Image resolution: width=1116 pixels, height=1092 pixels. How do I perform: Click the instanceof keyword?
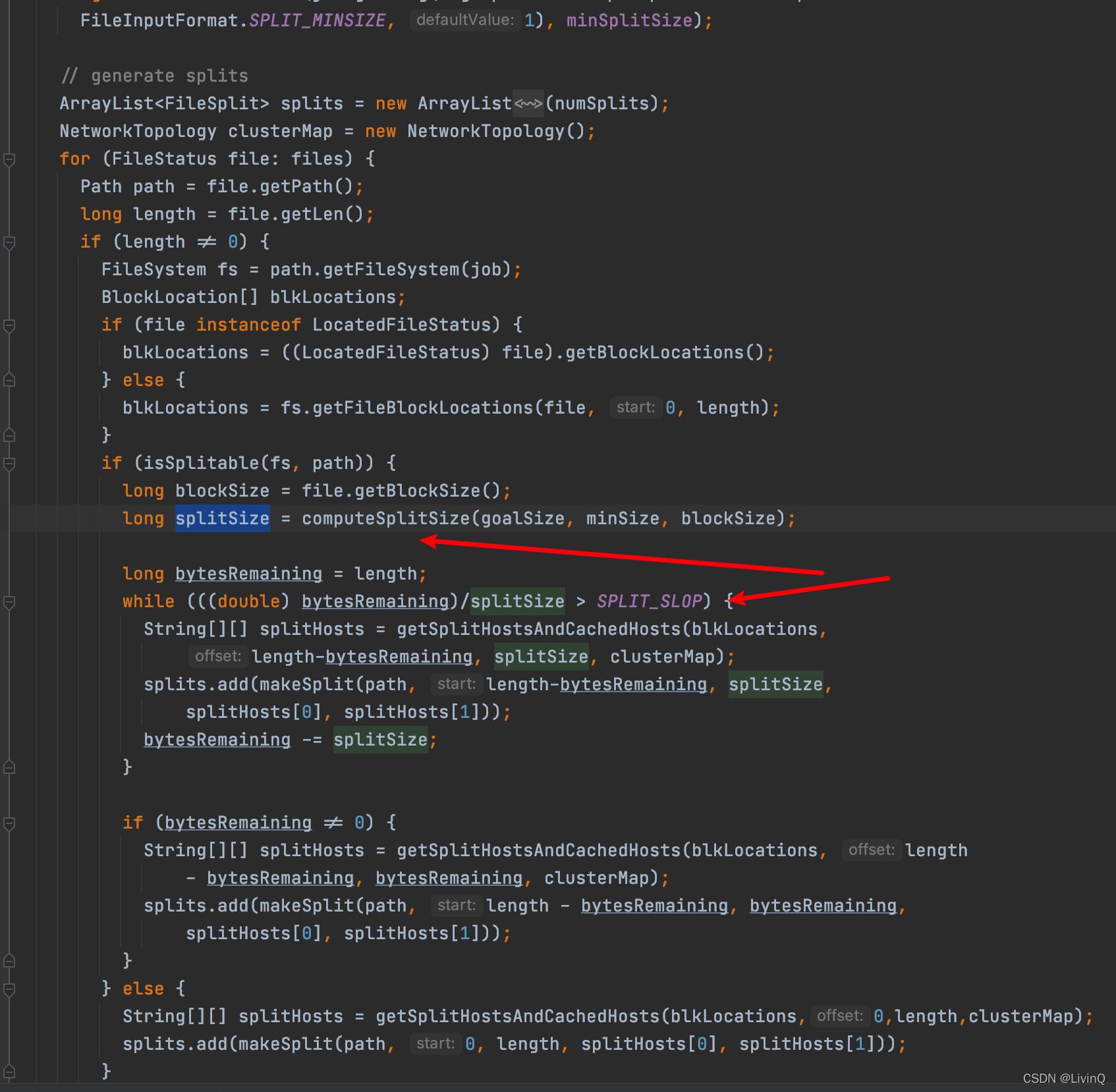point(248,325)
